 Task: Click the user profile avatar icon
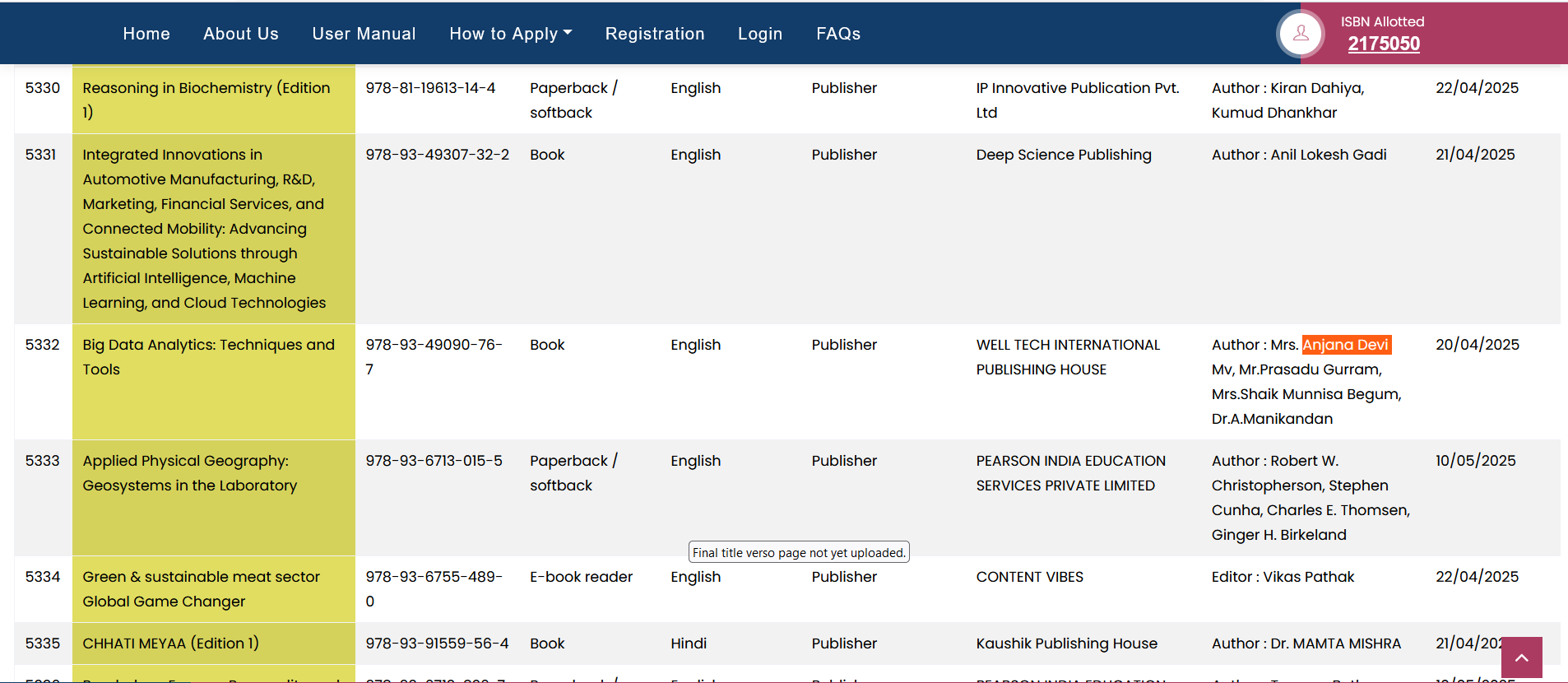coord(1300,34)
